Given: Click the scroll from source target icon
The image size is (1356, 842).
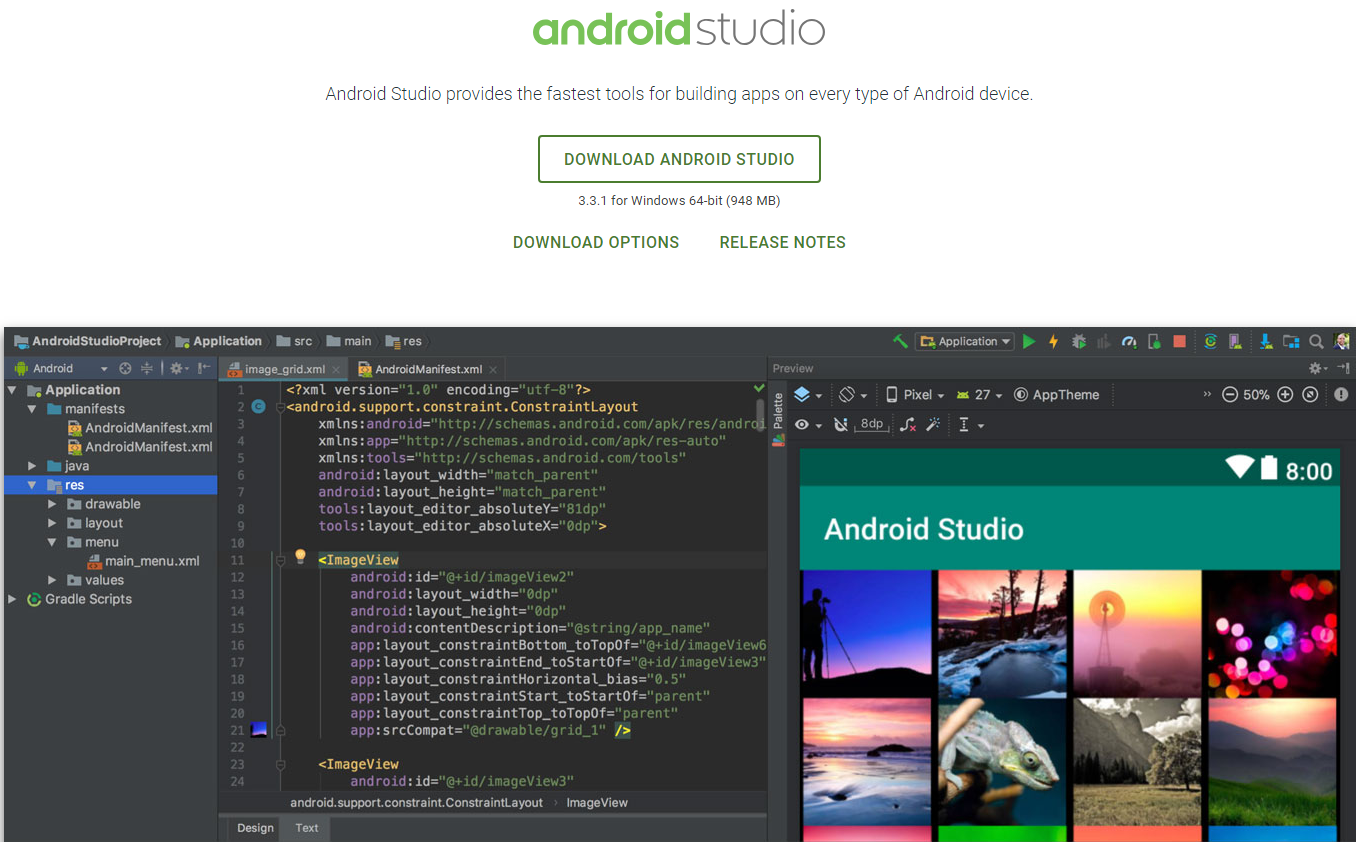Looking at the screenshot, I should (x=125, y=368).
